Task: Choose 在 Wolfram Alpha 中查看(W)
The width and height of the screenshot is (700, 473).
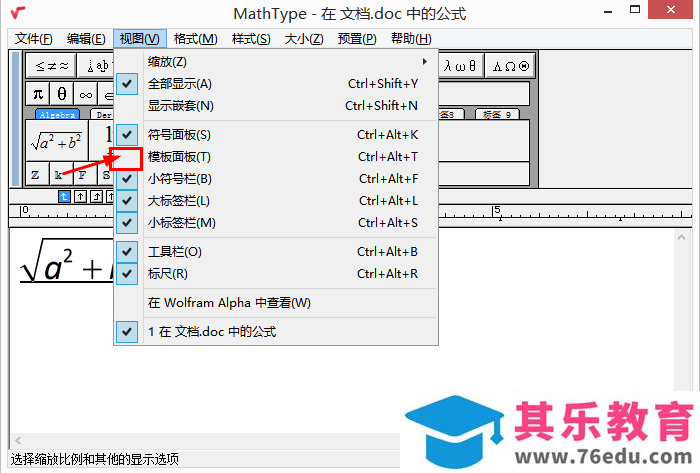Action: pyautogui.click(x=276, y=303)
